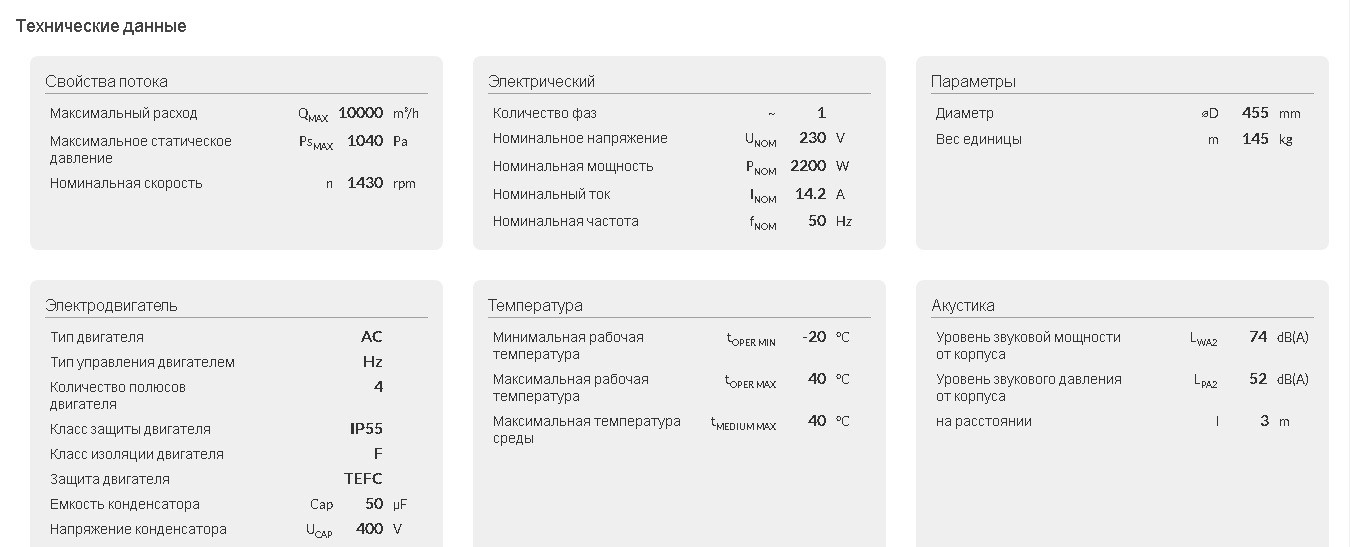Click the 'на расстоянии' label
Screen dimensions: 1350x547
[984, 422]
